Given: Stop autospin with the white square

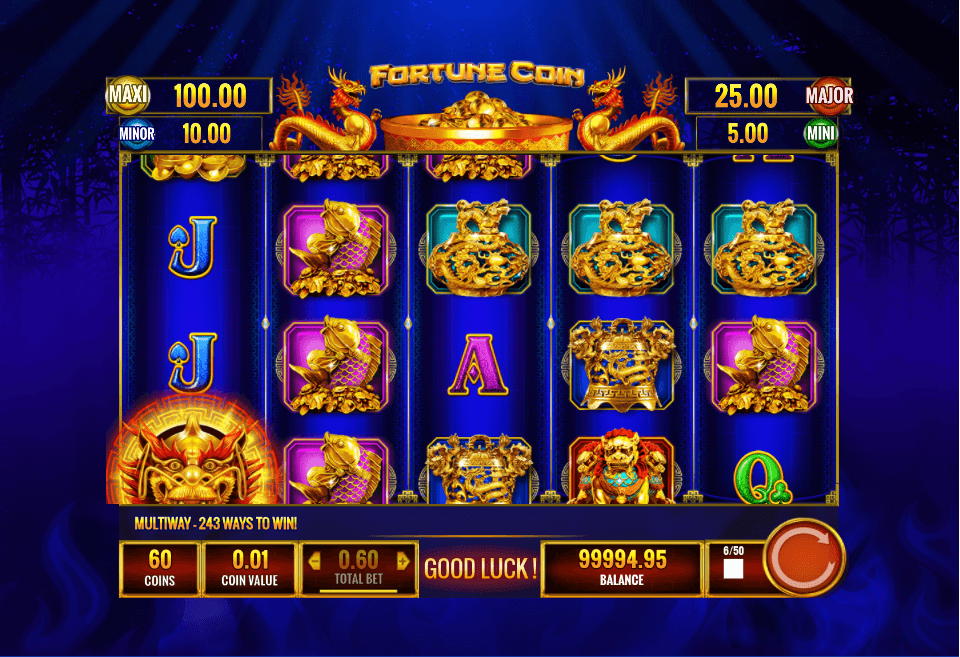Looking at the screenshot, I should coord(733,569).
